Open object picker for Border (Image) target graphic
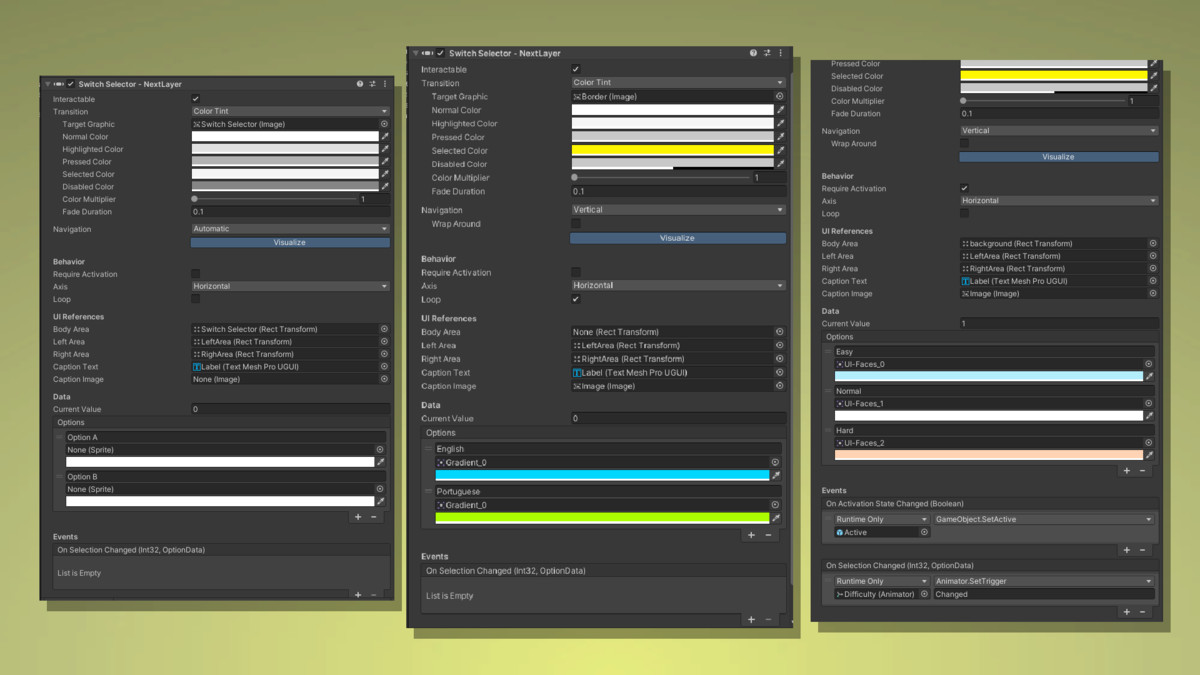The width and height of the screenshot is (1200, 675). tap(779, 97)
